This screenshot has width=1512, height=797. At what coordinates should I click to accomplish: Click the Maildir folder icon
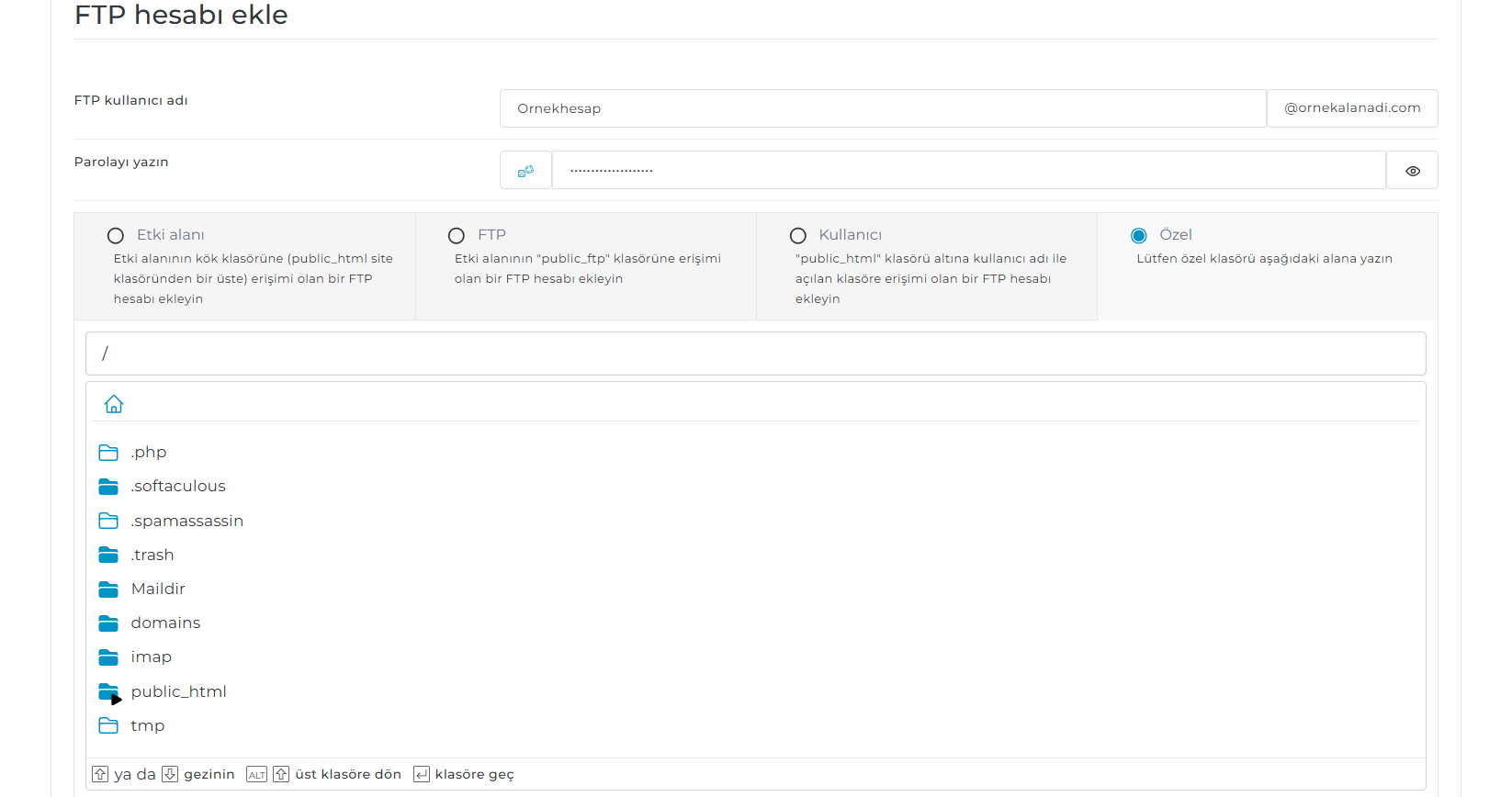tap(108, 589)
